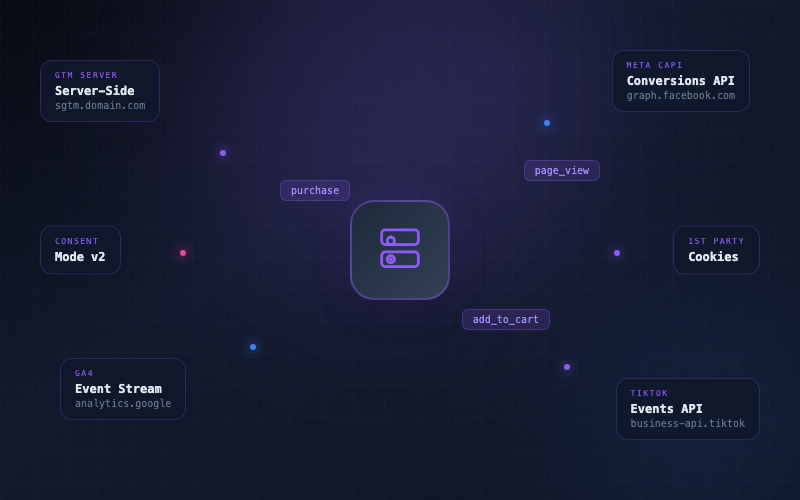Click the purchase event tag
The width and height of the screenshot is (800, 500).
(x=315, y=190)
